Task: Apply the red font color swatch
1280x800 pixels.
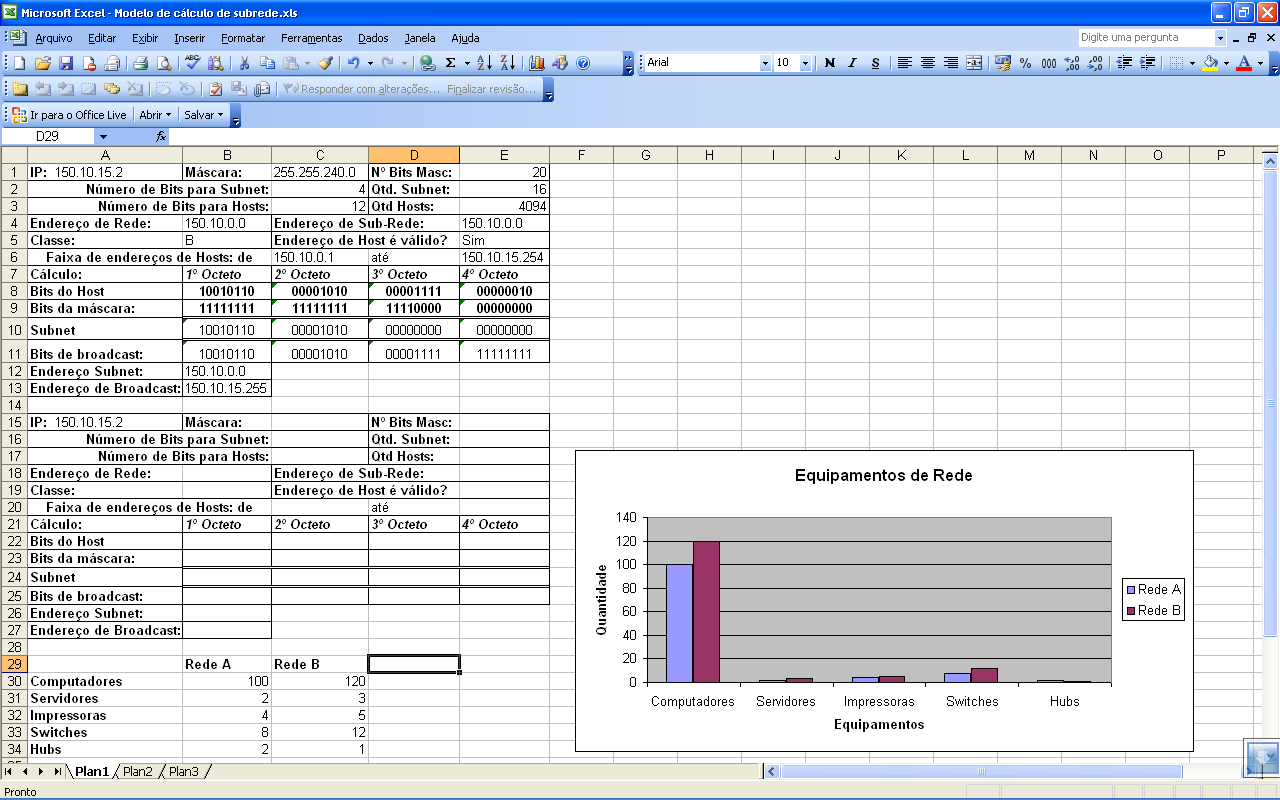Action: coord(1243,63)
